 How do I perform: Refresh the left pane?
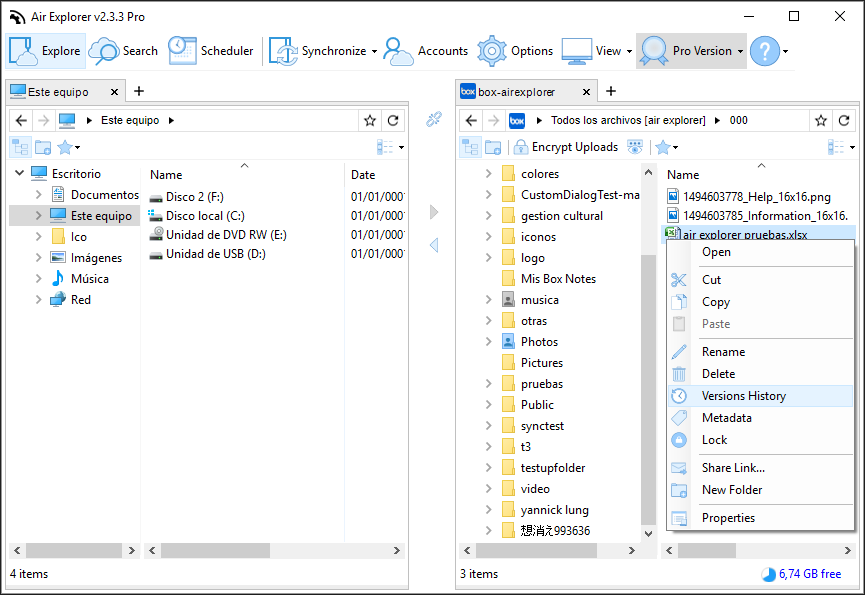point(393,120)
